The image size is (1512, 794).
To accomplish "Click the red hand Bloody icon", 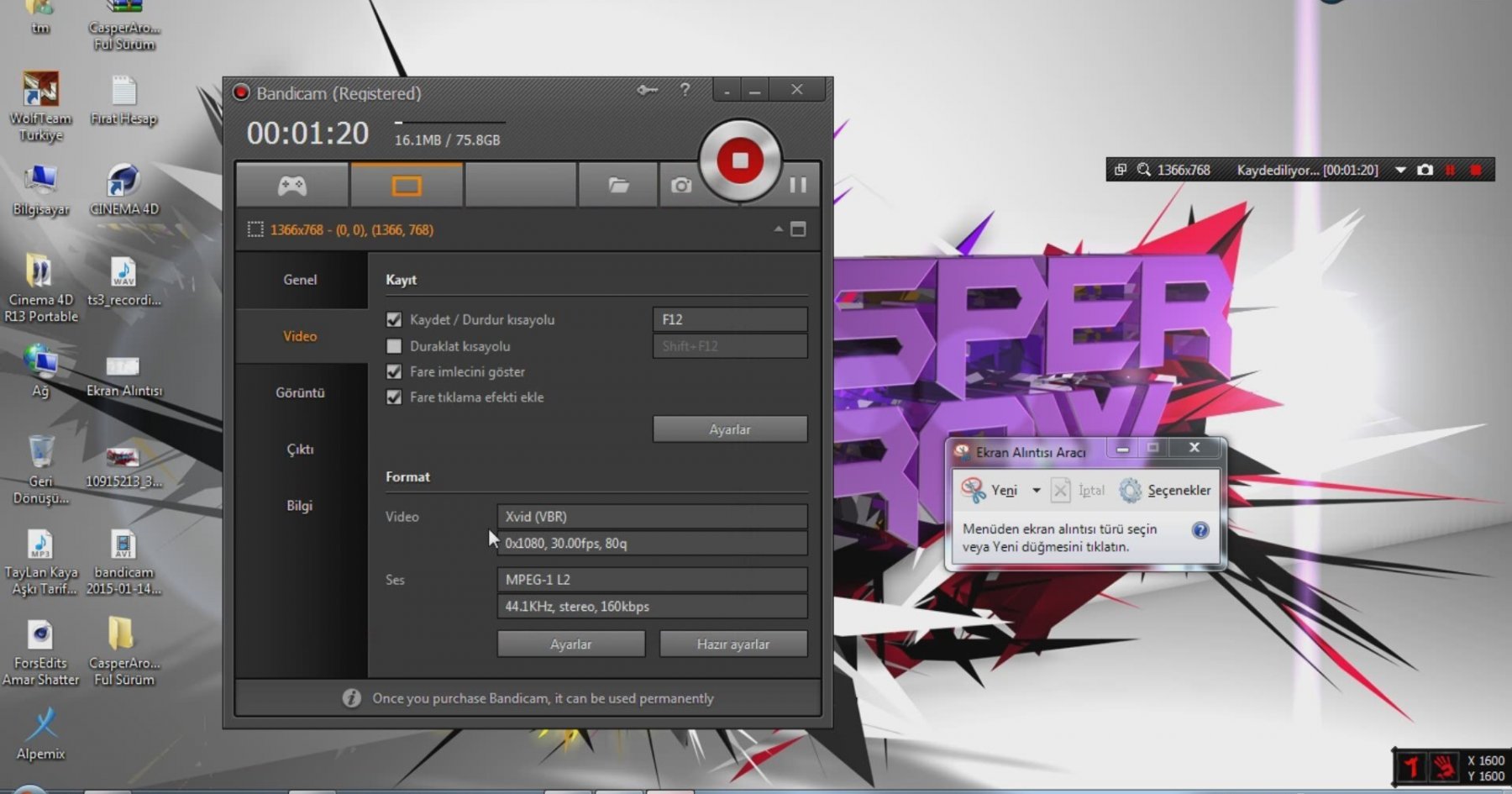I will pos(1445,766).
